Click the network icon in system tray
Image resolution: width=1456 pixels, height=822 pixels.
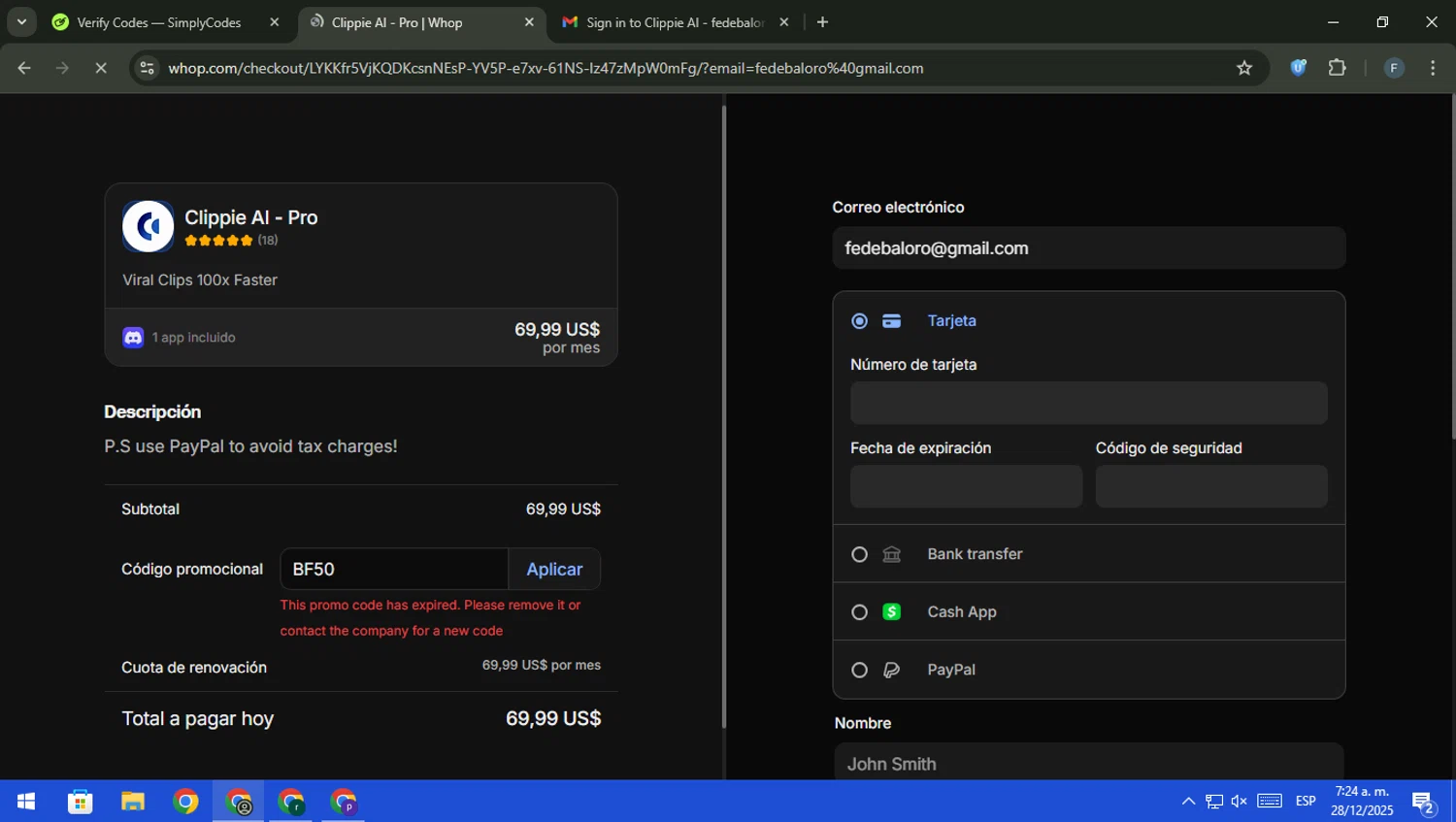pyautogui.click(x=1214, y=802)
